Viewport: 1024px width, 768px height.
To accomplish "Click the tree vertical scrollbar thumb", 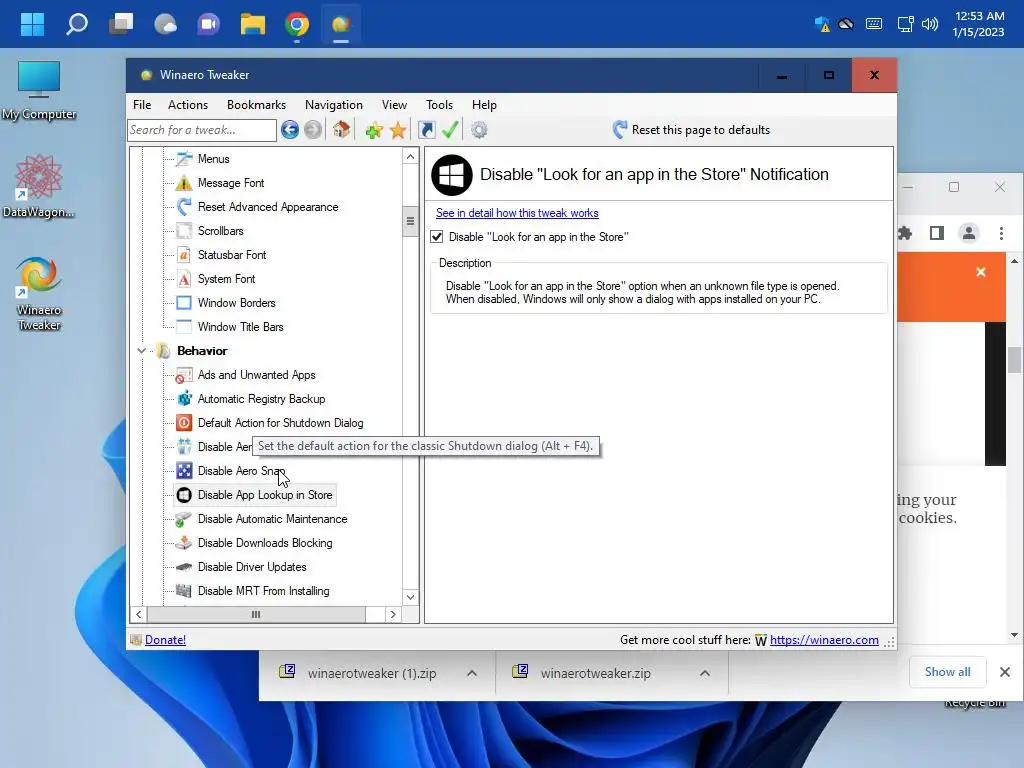I will tap(410, 221).
